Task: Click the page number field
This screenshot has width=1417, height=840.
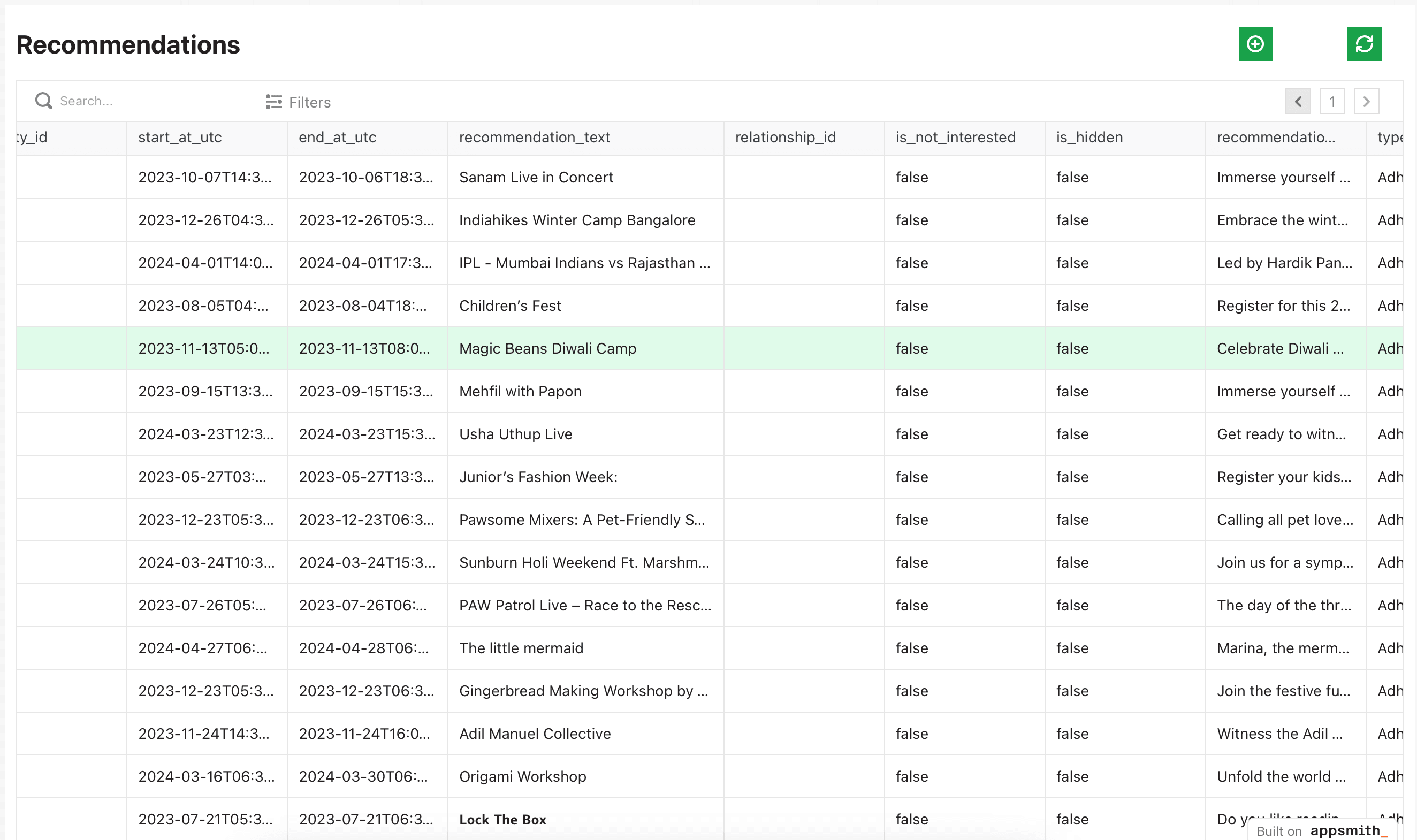Action: coord(1332,101)
